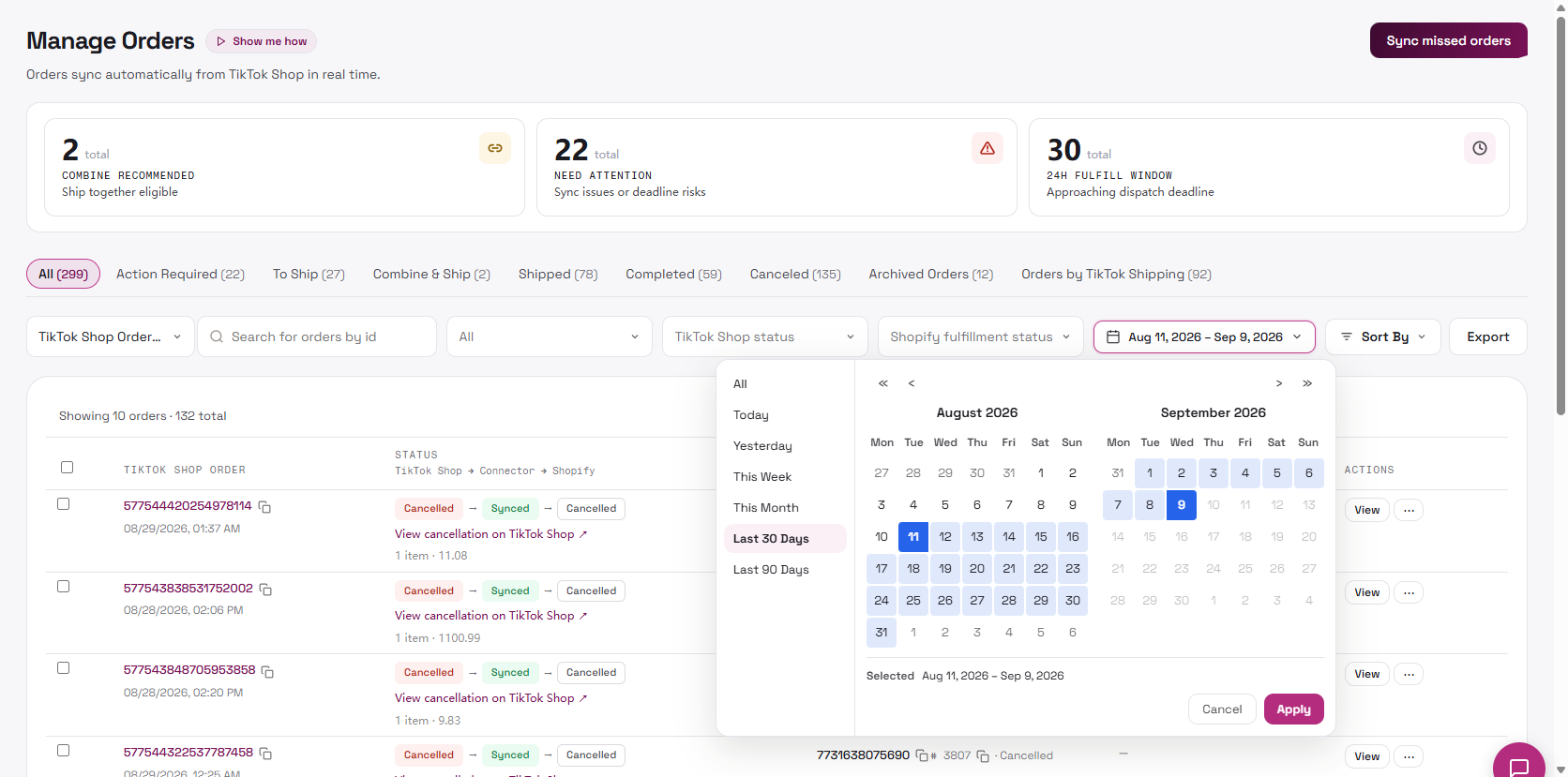Open Shopify fulfillment status dropdown
Screen dimensions: 1568x777
(981, 336)
